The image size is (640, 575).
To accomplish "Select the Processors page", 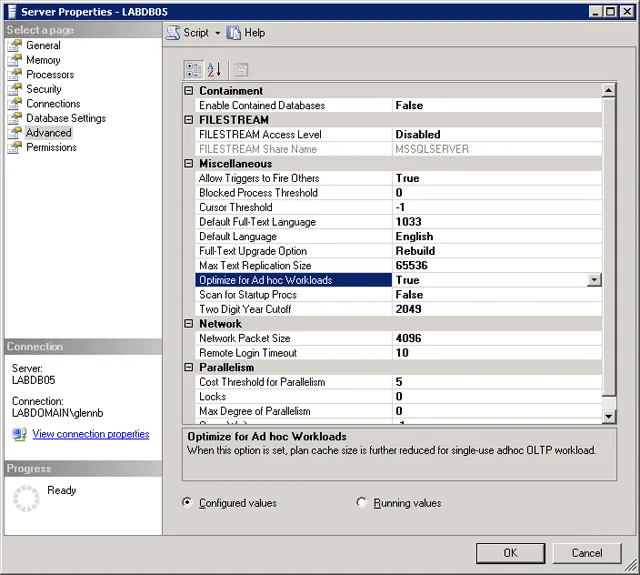I will (50, 75).
